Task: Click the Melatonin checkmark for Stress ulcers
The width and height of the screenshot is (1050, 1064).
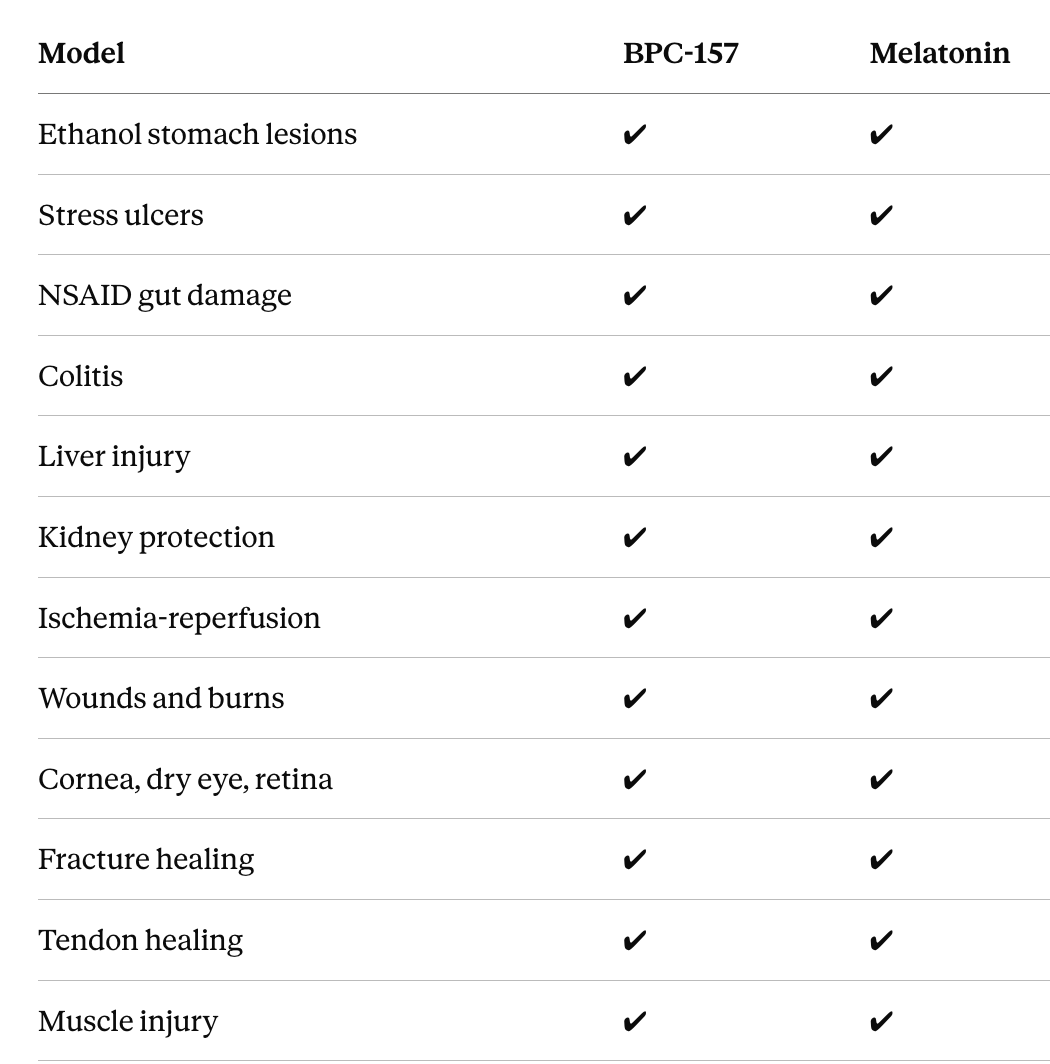Action: 881,215
